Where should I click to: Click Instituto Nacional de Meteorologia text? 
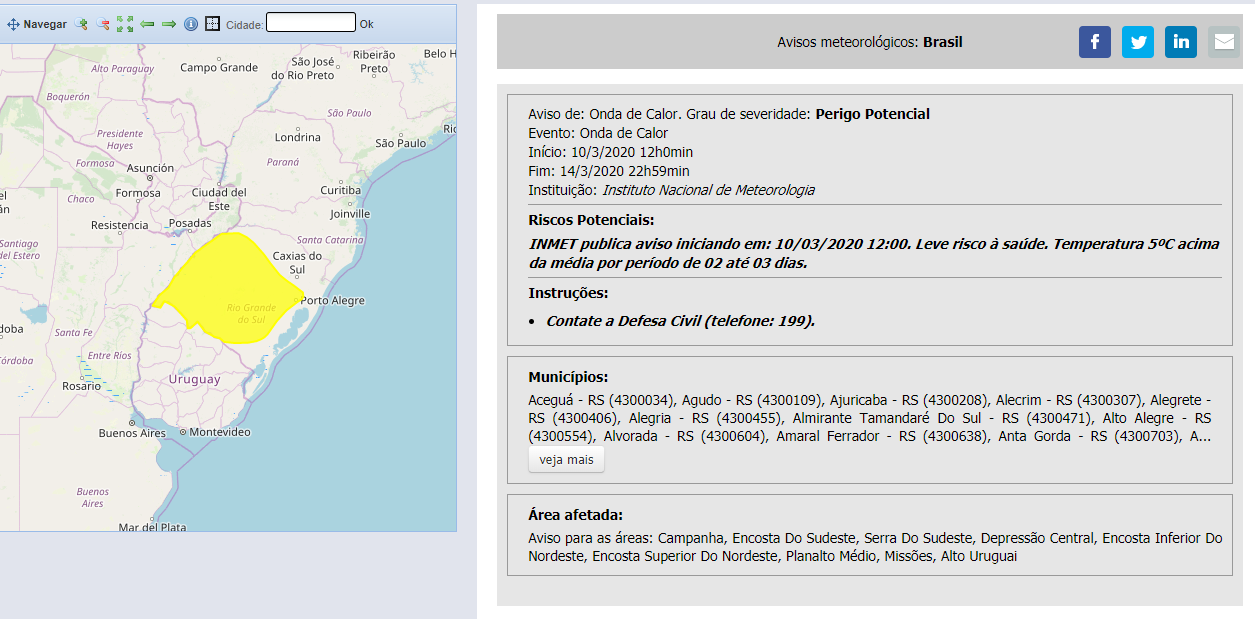(708, 190)
